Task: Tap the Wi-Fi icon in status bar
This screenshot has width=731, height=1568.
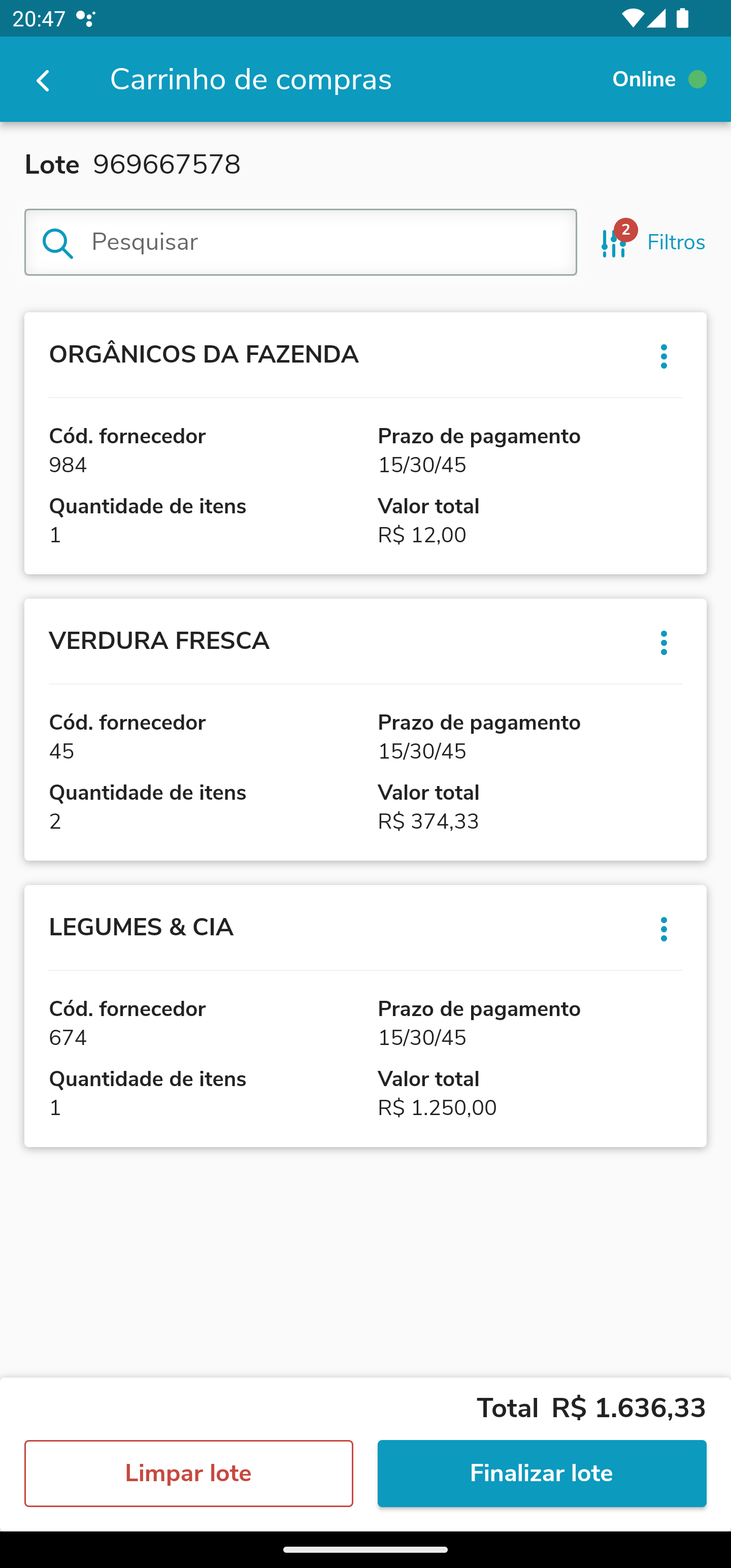Action: coord(633,18)
